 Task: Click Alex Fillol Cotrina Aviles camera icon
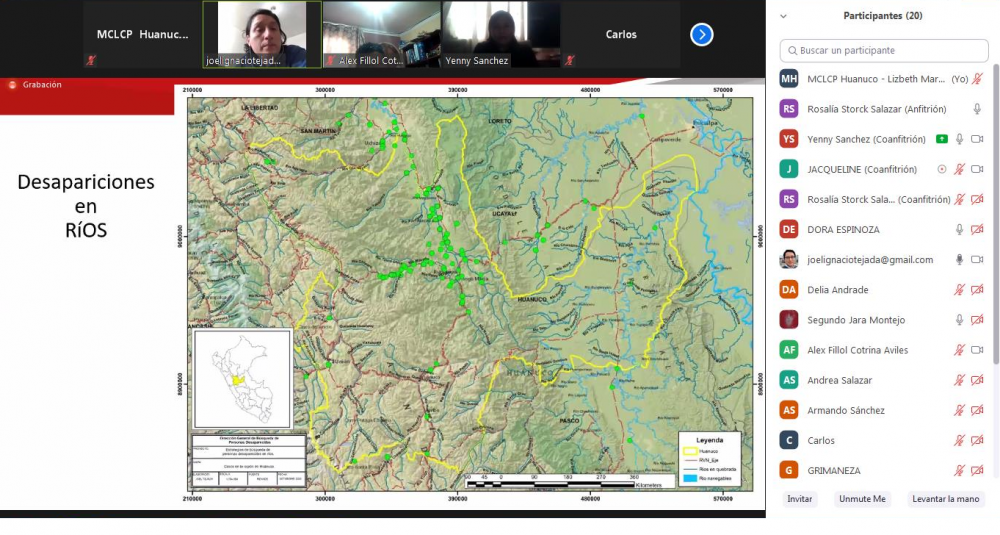click(977, 350)
